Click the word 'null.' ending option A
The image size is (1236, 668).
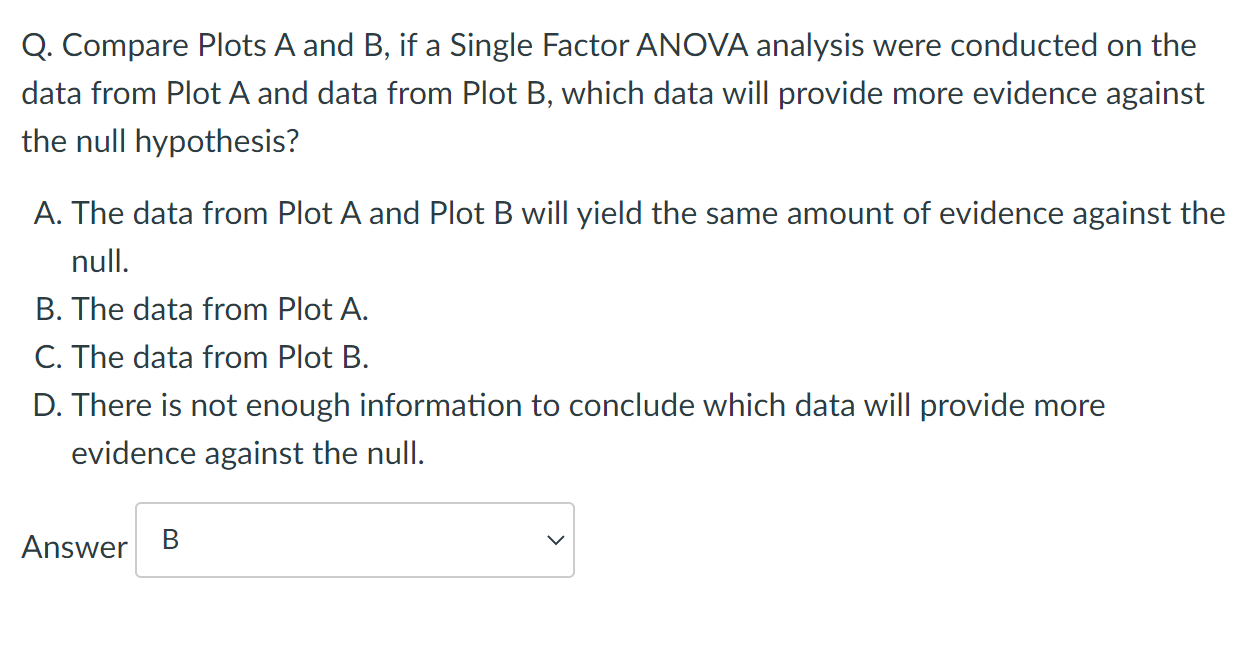pyautogui.click(x=100, y=261)
